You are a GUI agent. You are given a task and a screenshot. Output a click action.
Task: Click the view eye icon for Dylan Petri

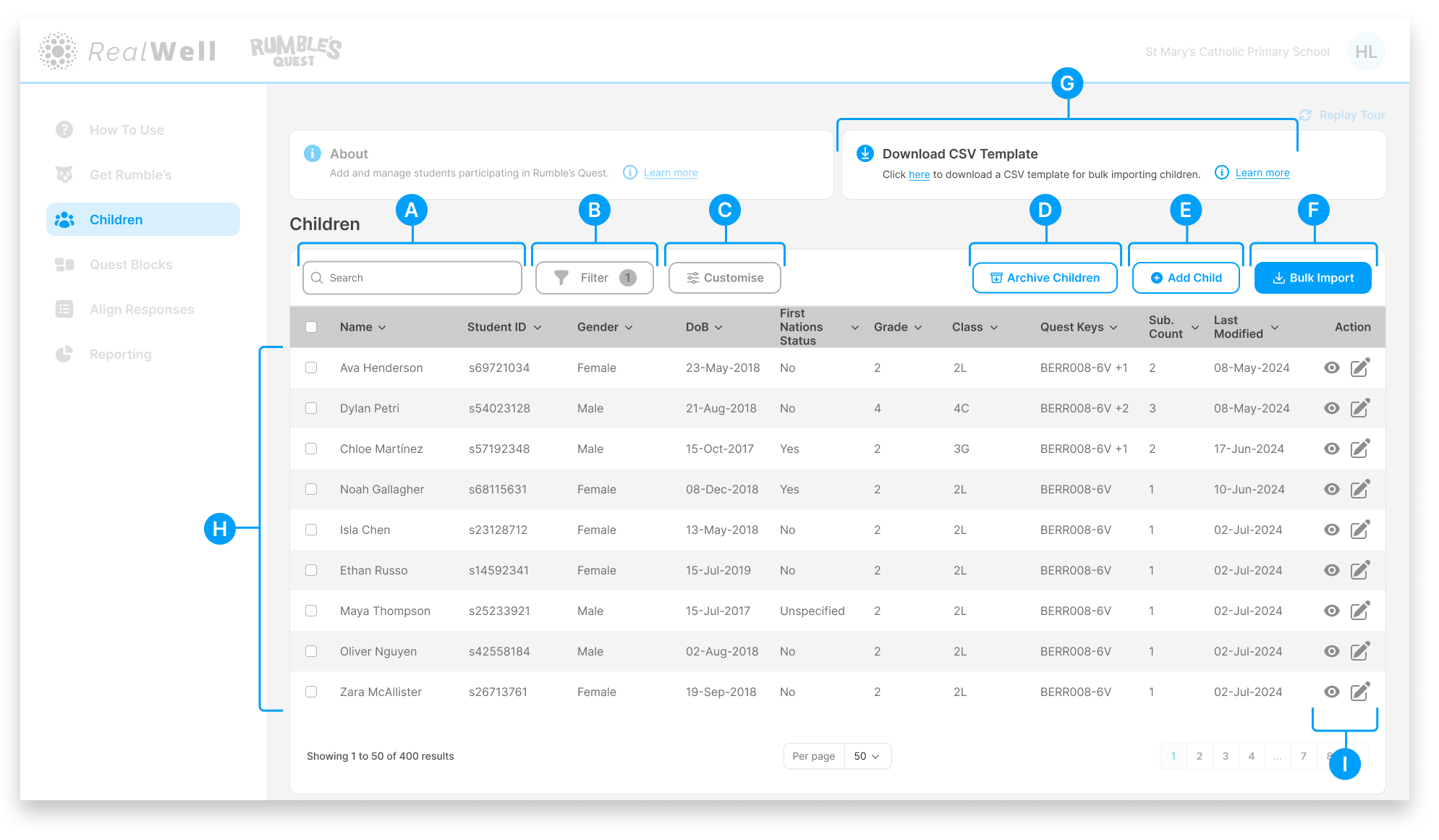(1331, 408)
